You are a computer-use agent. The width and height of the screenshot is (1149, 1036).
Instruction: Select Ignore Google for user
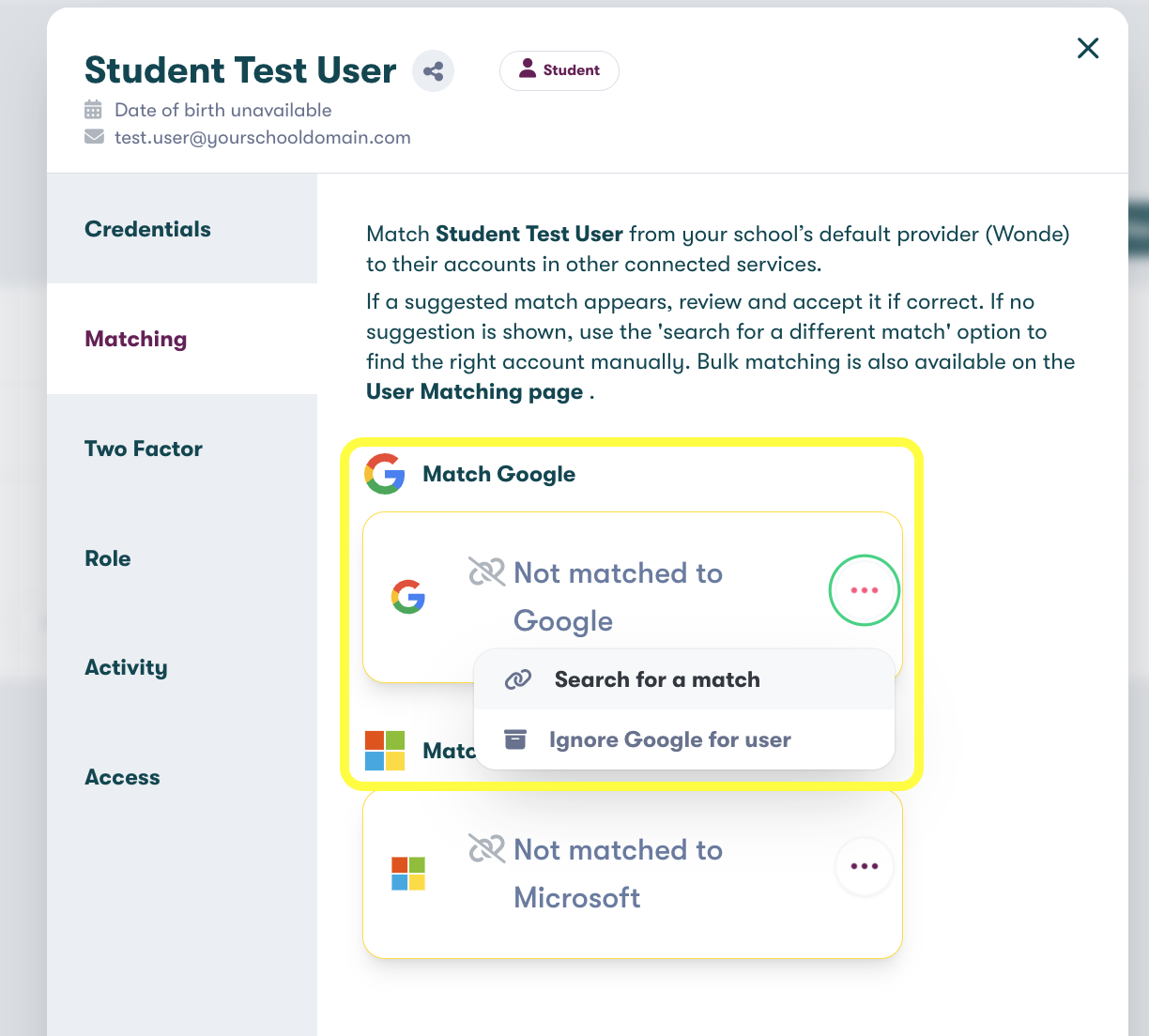(669, 739)
